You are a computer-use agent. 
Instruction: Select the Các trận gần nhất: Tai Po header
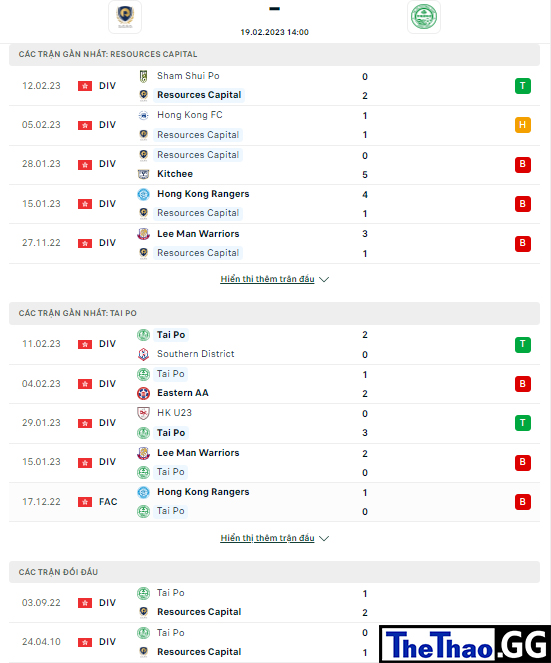click(274, 313)
